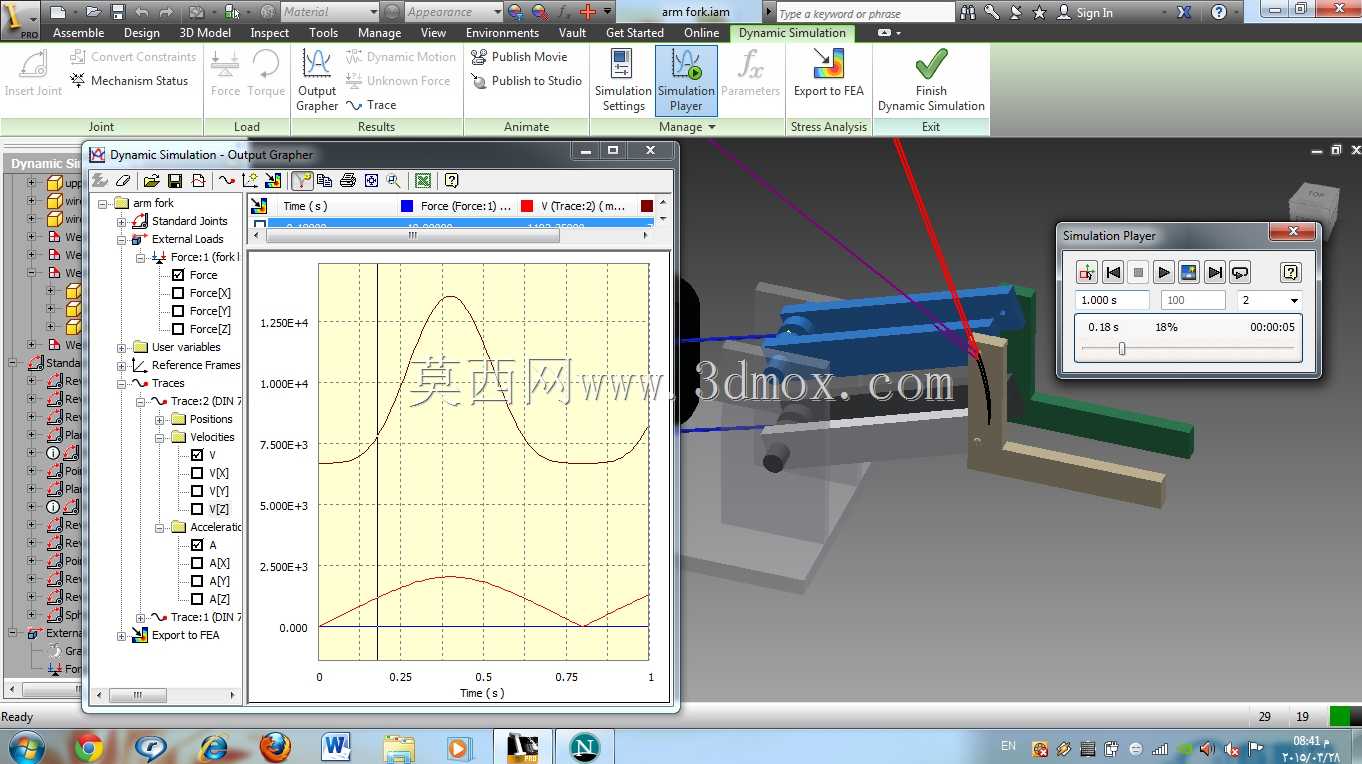Uncheck the V velocity checkbox
1362x764 pixels.
point(197,455)
